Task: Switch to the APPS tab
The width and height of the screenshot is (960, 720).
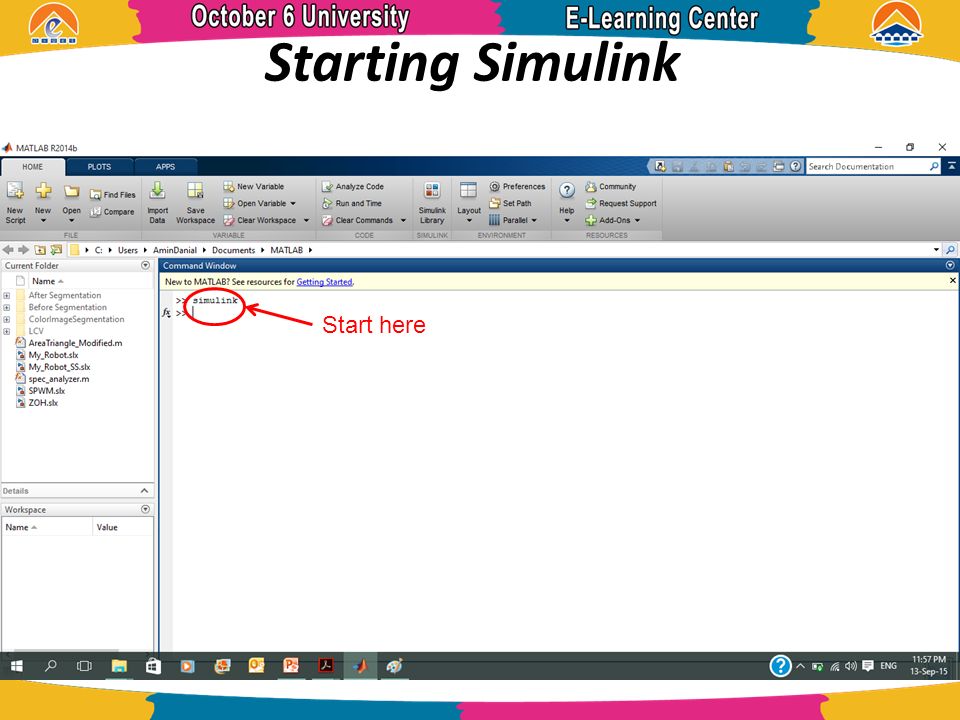Action: tap(165, 167)
